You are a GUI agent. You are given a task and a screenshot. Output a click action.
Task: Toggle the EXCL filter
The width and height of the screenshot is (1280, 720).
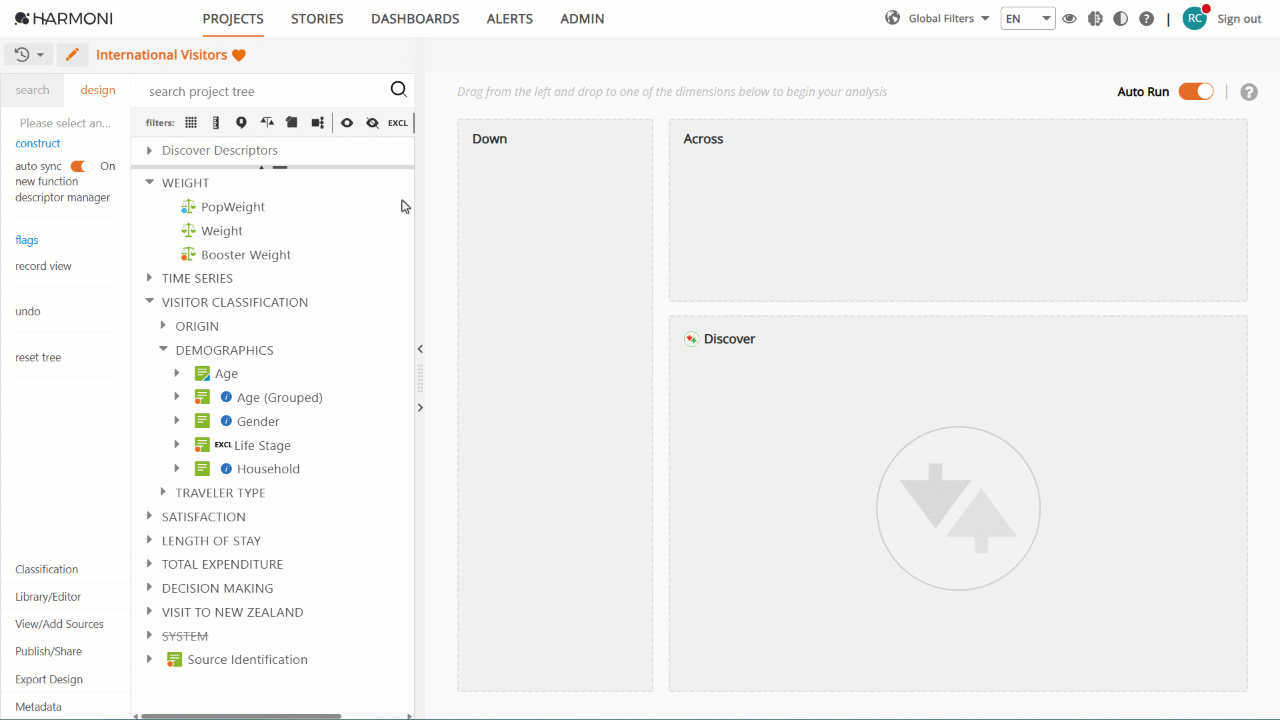pos(398,123)
